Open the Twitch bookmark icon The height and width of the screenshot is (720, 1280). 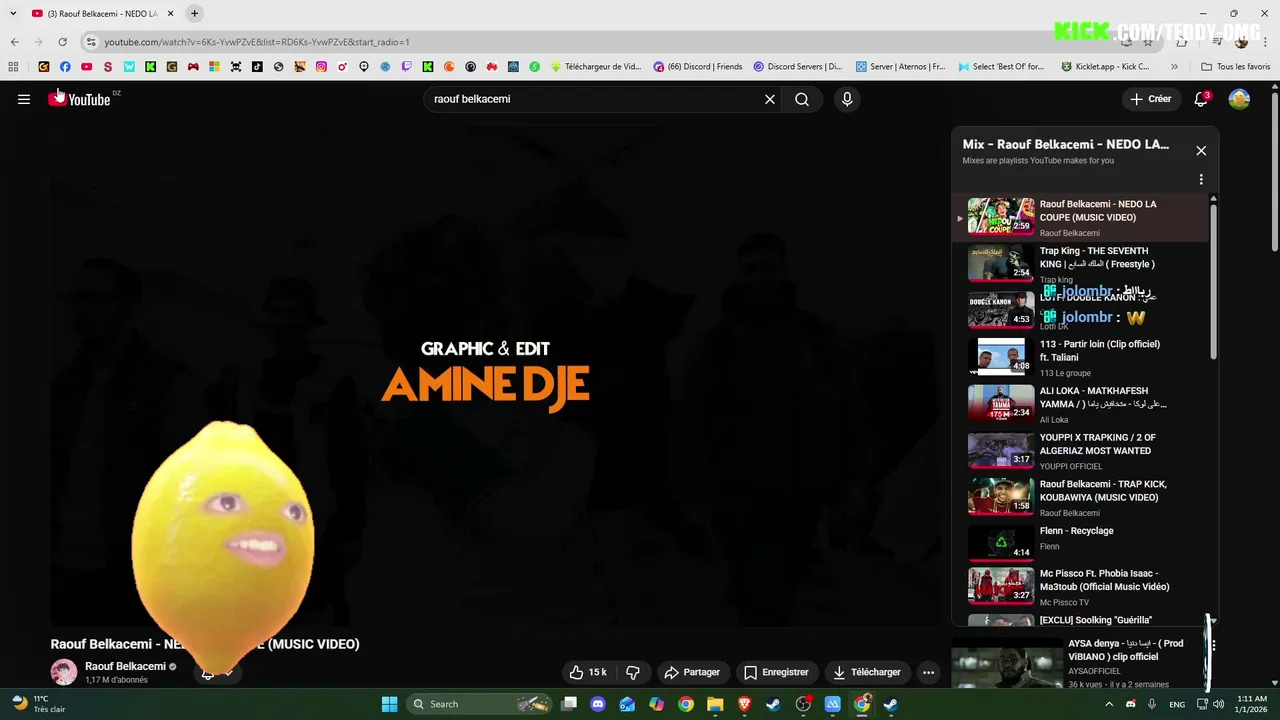click(x=406, y=67)
